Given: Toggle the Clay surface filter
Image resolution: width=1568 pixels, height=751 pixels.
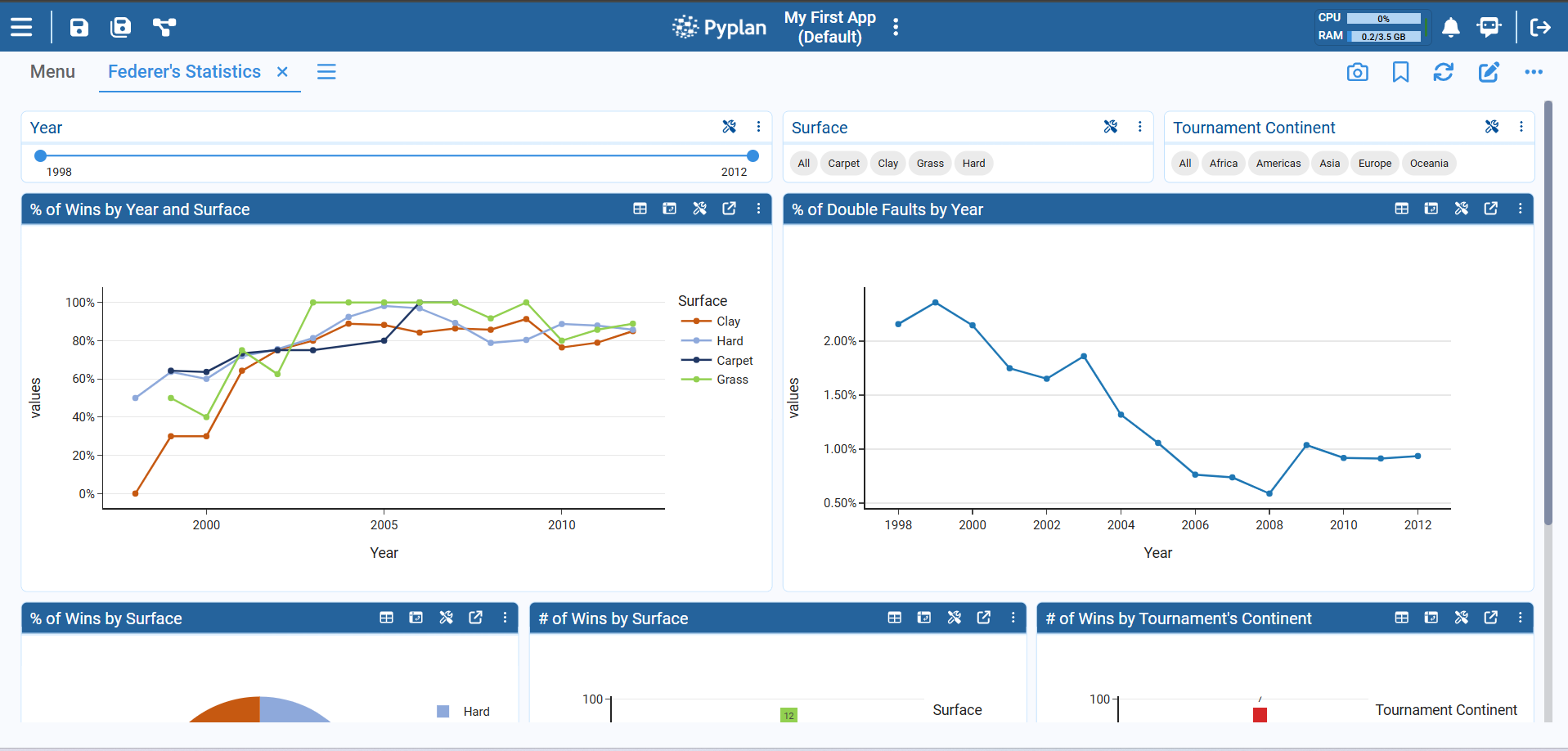Looking at the screenshot, I should tap(887, 163).
